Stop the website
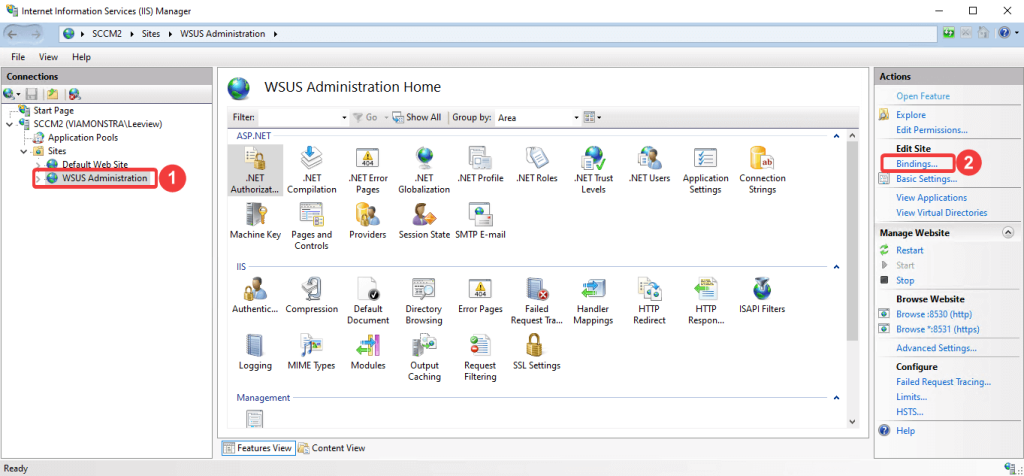This screenshot has width=1024, height=476. tap(905, 280)
